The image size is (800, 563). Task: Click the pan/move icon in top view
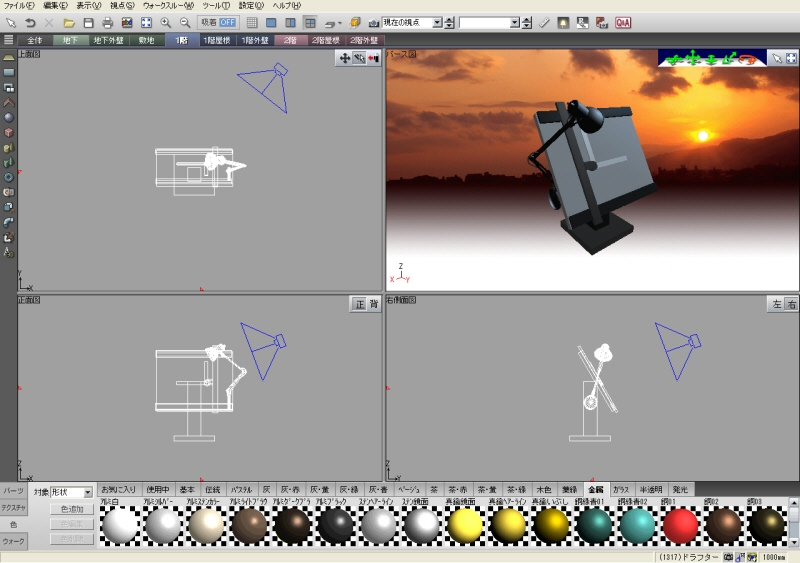pos(345,59)
